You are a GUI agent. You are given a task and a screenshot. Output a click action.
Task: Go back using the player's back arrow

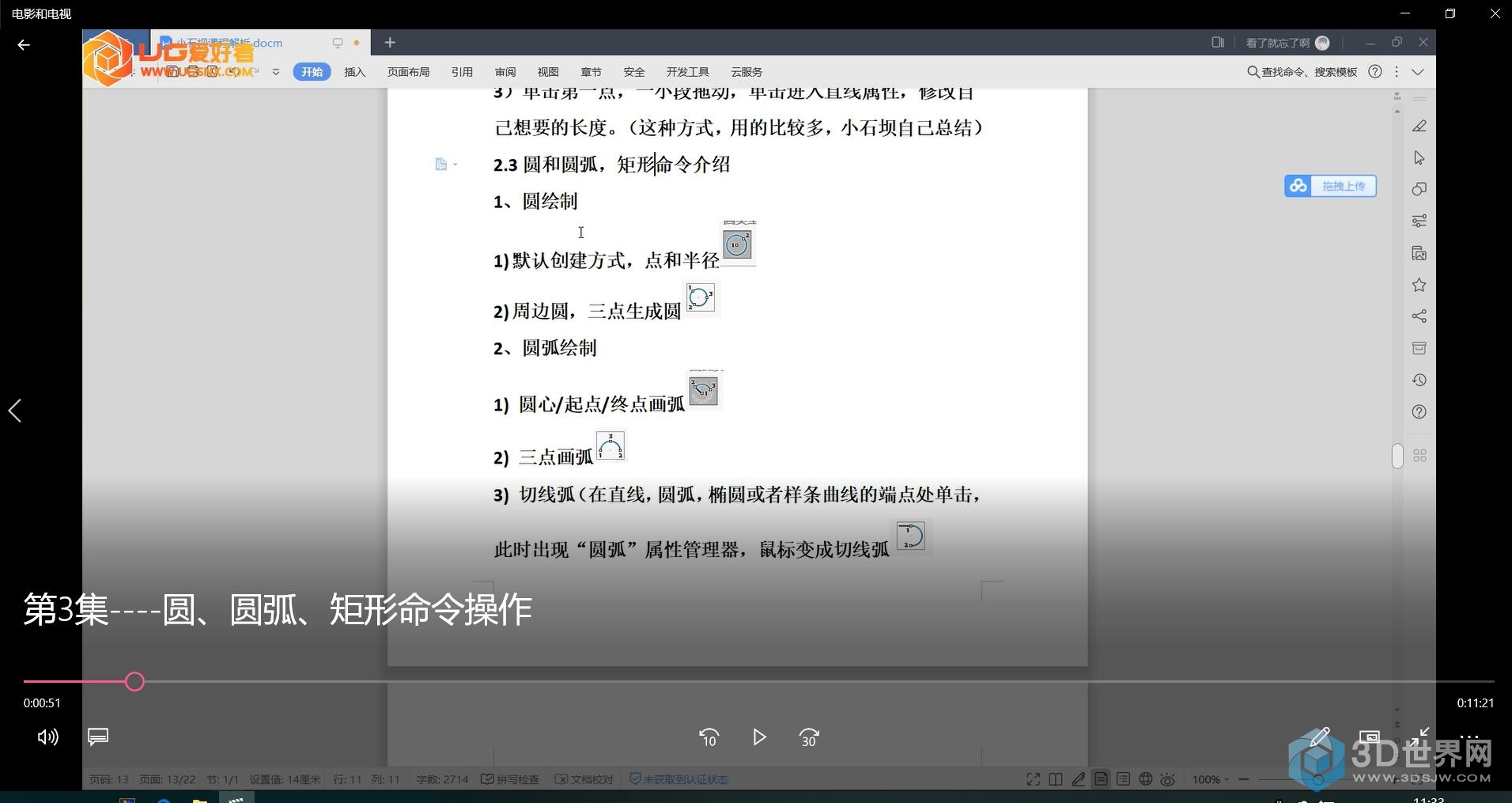(24, 45)
